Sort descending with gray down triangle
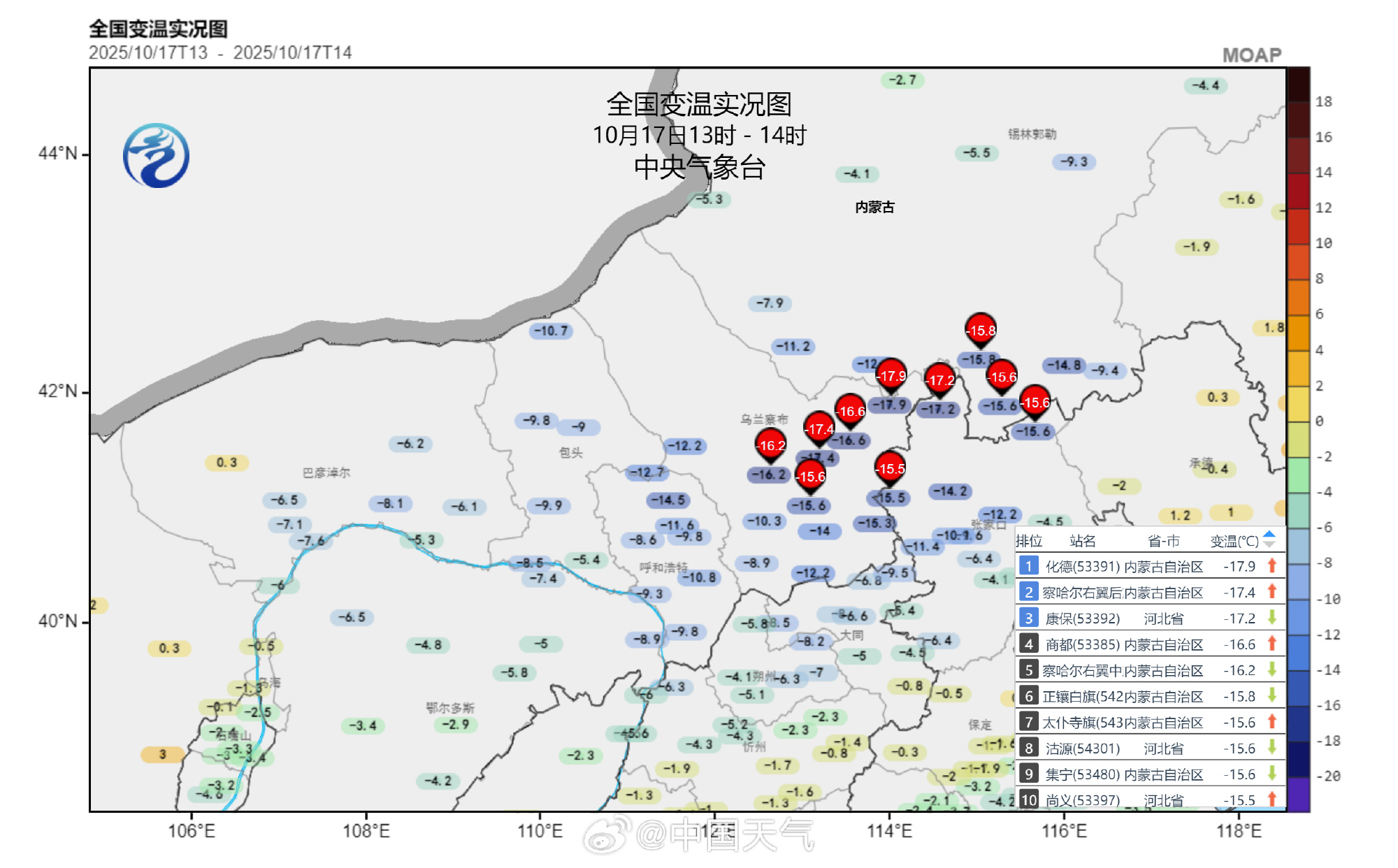The width and height of the screenshot is (1398, 868). (1270, 545)
